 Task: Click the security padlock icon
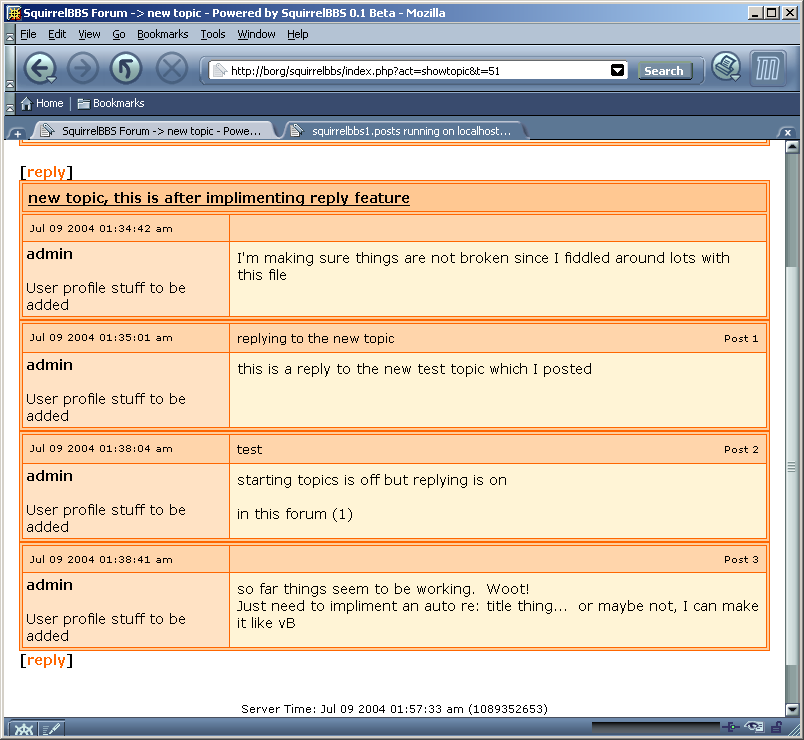click(777, 727)
